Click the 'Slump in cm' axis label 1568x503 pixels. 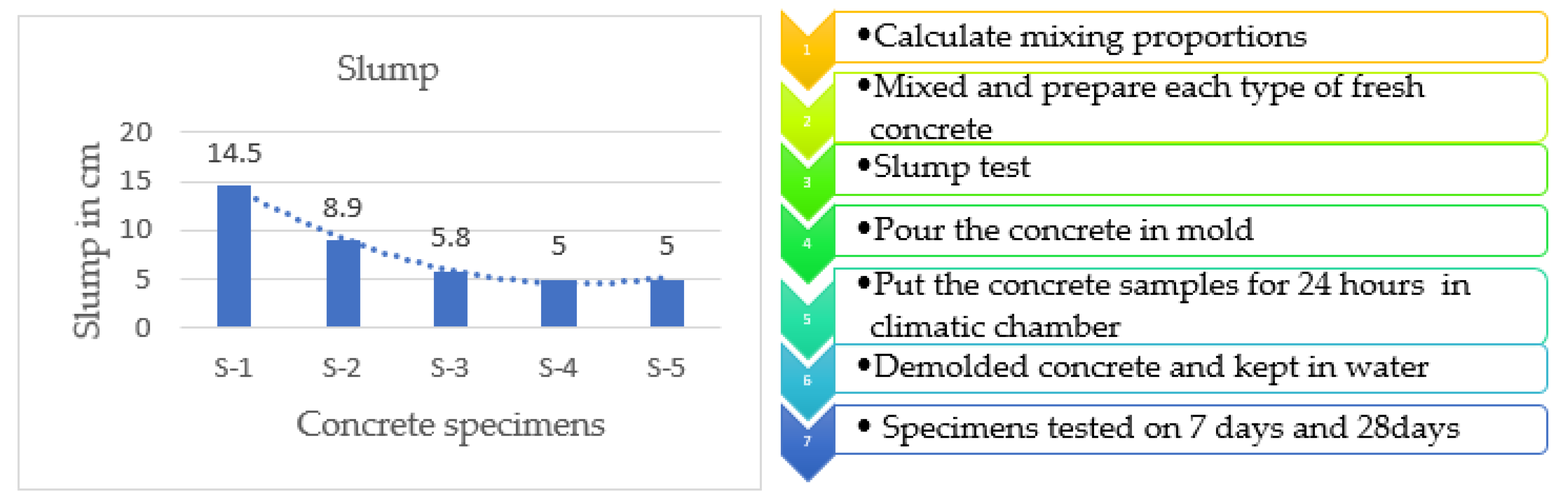click(87, 241)
